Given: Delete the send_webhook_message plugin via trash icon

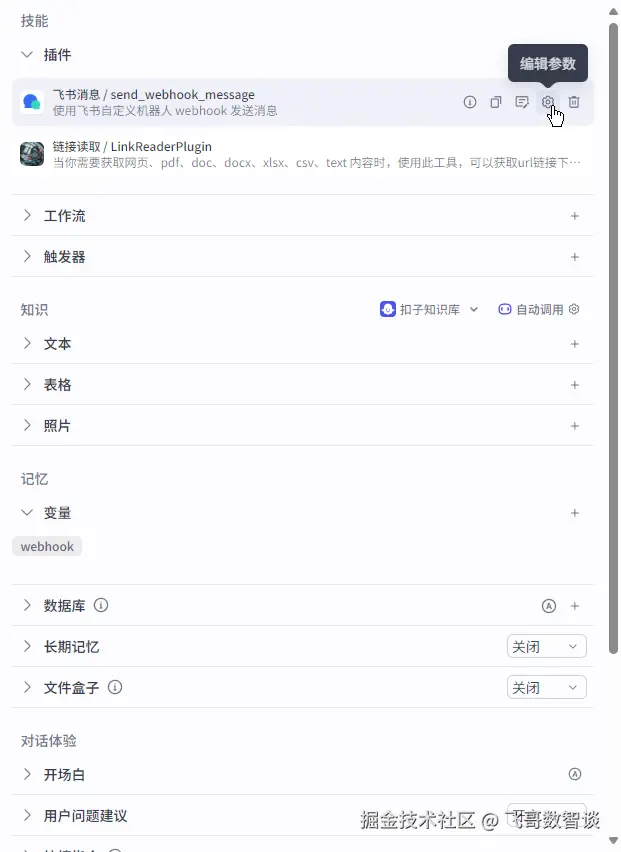Looking at the screenshot, I should click(574, 102).
